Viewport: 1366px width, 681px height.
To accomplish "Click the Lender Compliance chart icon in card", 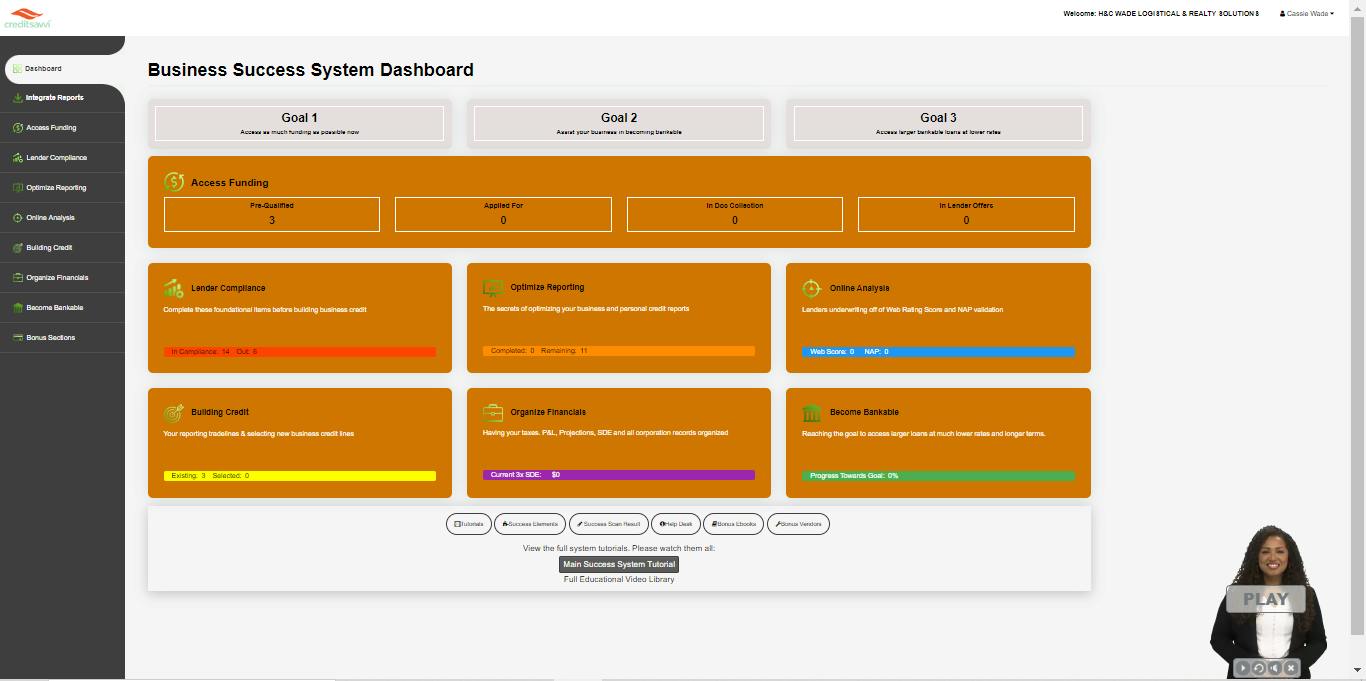I will click(x=174, y=288).
